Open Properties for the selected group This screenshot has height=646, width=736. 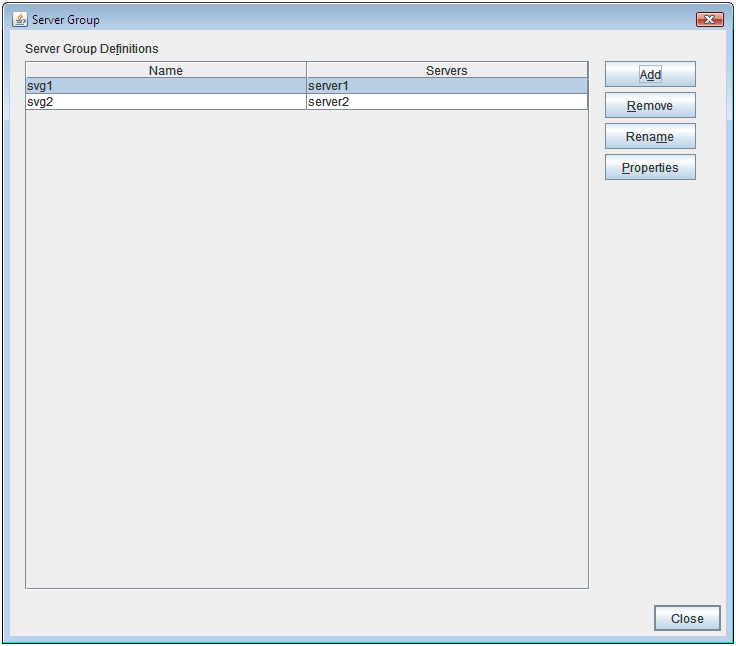(650, 168)
